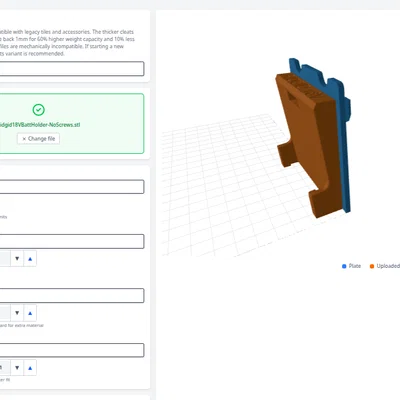The image size is (400, 400).
Task: Focus the input field above the stepper with no hint
Action: (x=72, y=241)
